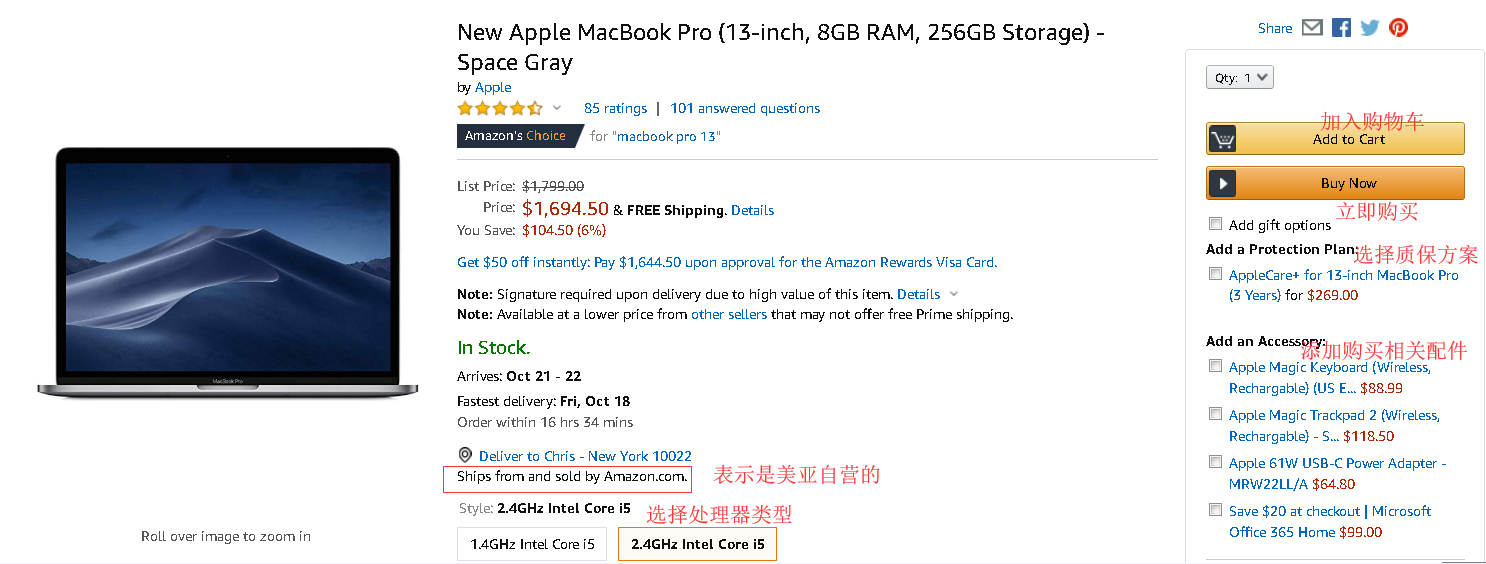This screenshot has width=1486, height=564.
Task: Click the email share icon
Action: [x=1312, y=28]
